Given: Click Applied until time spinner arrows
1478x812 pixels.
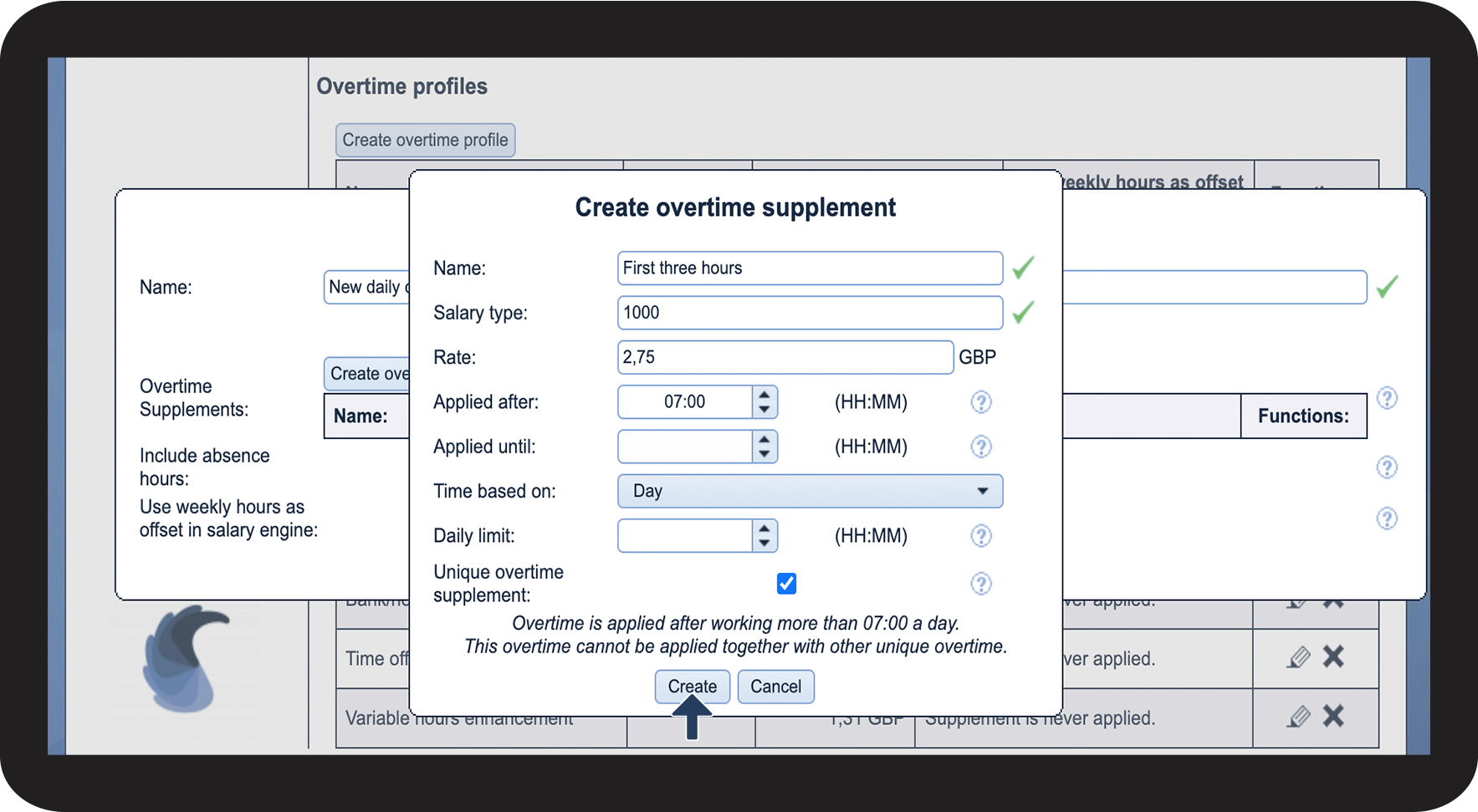Looking at the screenshot, I should pos(764,447).
